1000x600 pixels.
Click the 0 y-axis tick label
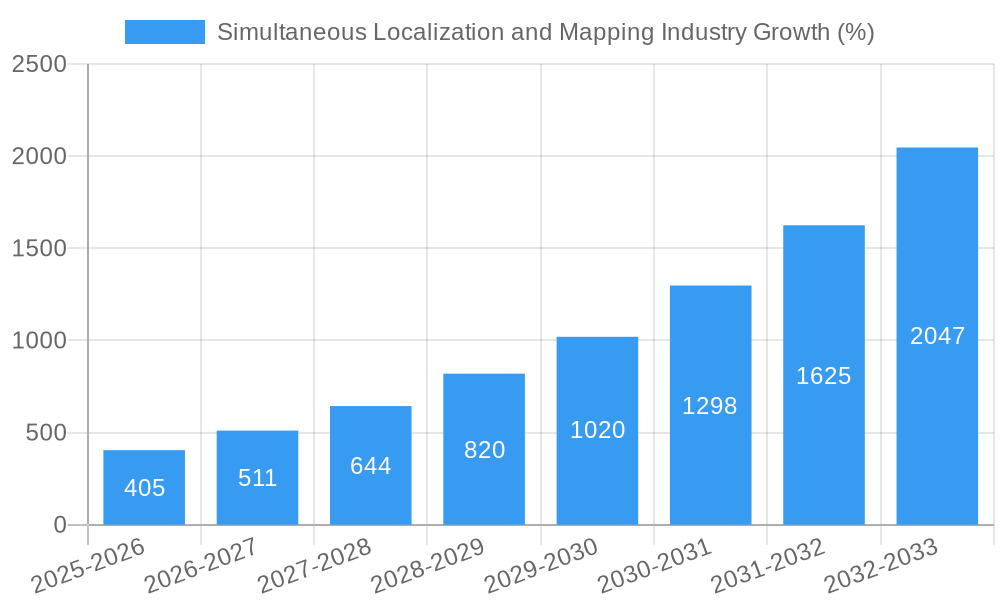[61, 525]
